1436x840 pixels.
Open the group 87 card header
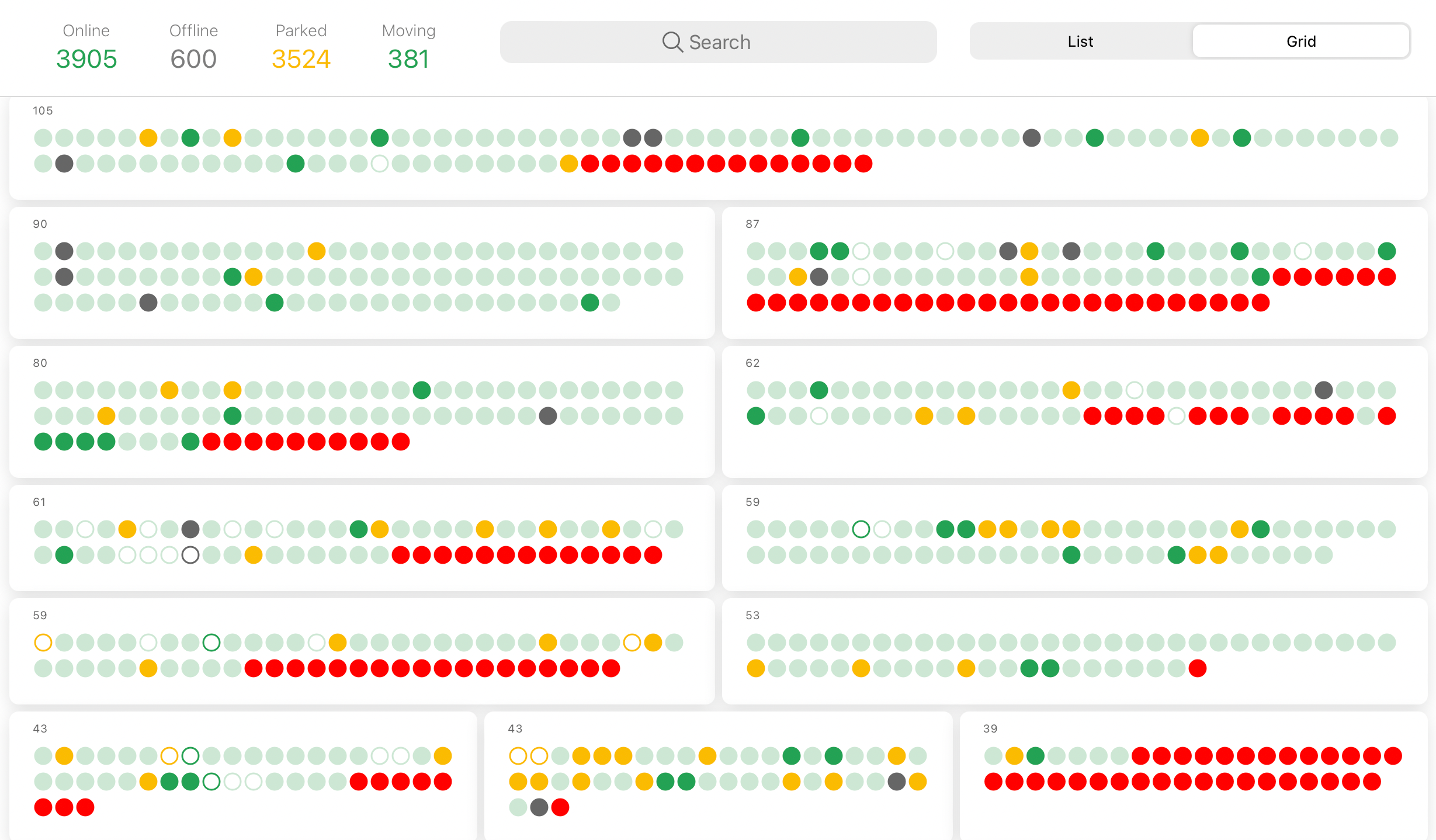pyautogui.click(x=752, y=224)
